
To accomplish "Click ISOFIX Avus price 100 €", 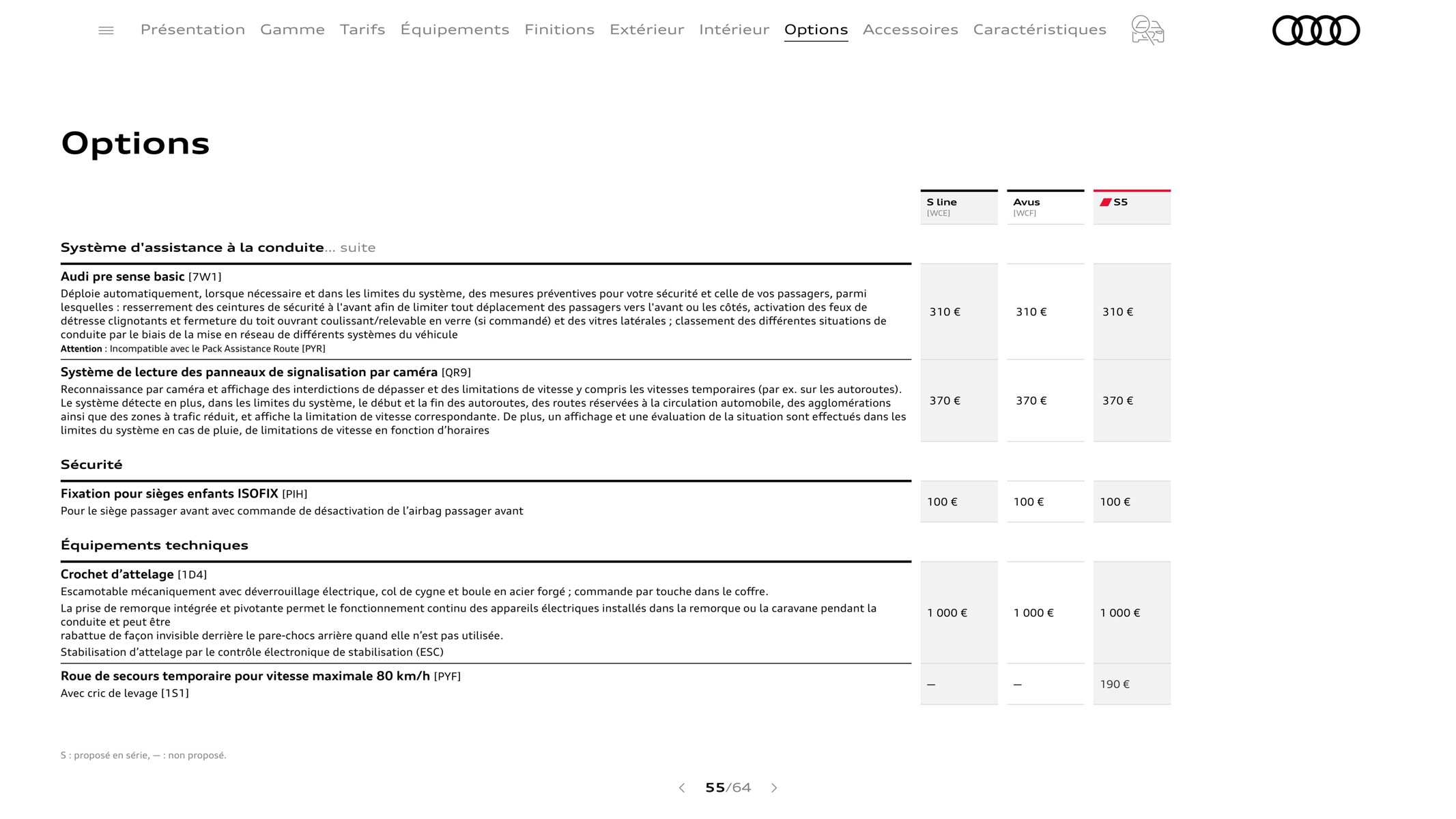I will tap(1029, 502).
